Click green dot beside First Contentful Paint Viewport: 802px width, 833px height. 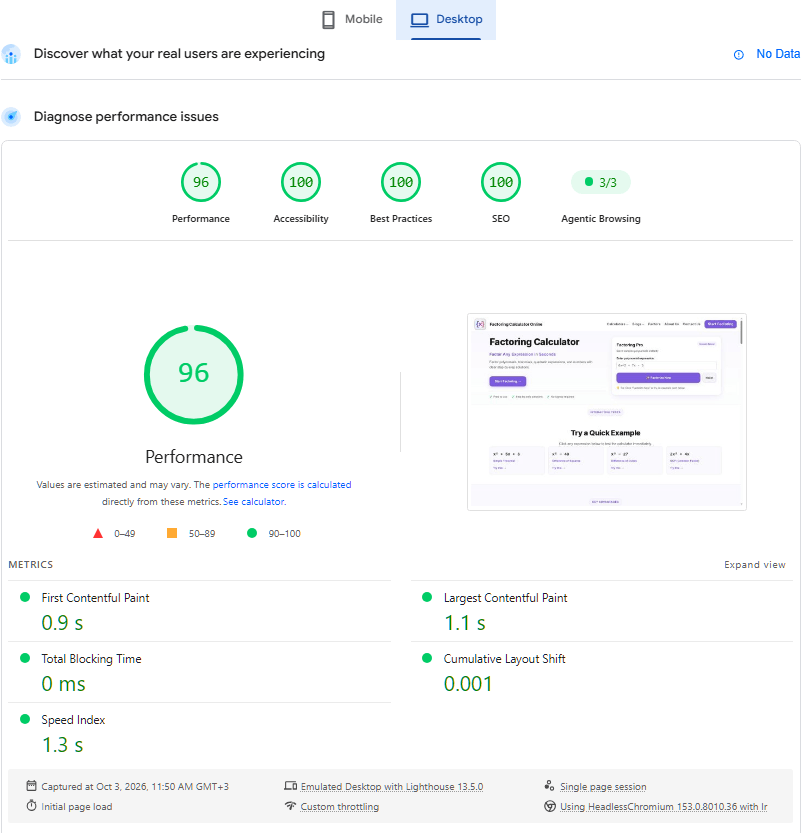[25, 597]
